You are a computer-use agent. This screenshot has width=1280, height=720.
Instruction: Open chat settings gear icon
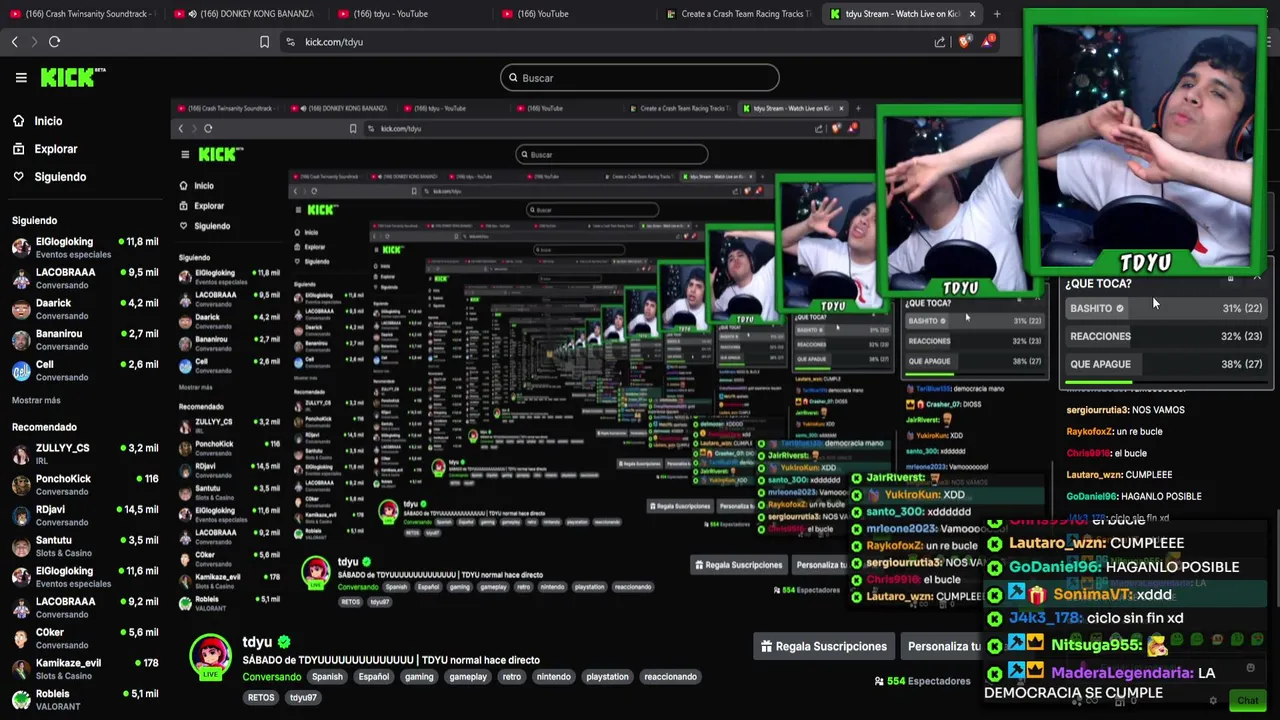(x=1213, y=701)
